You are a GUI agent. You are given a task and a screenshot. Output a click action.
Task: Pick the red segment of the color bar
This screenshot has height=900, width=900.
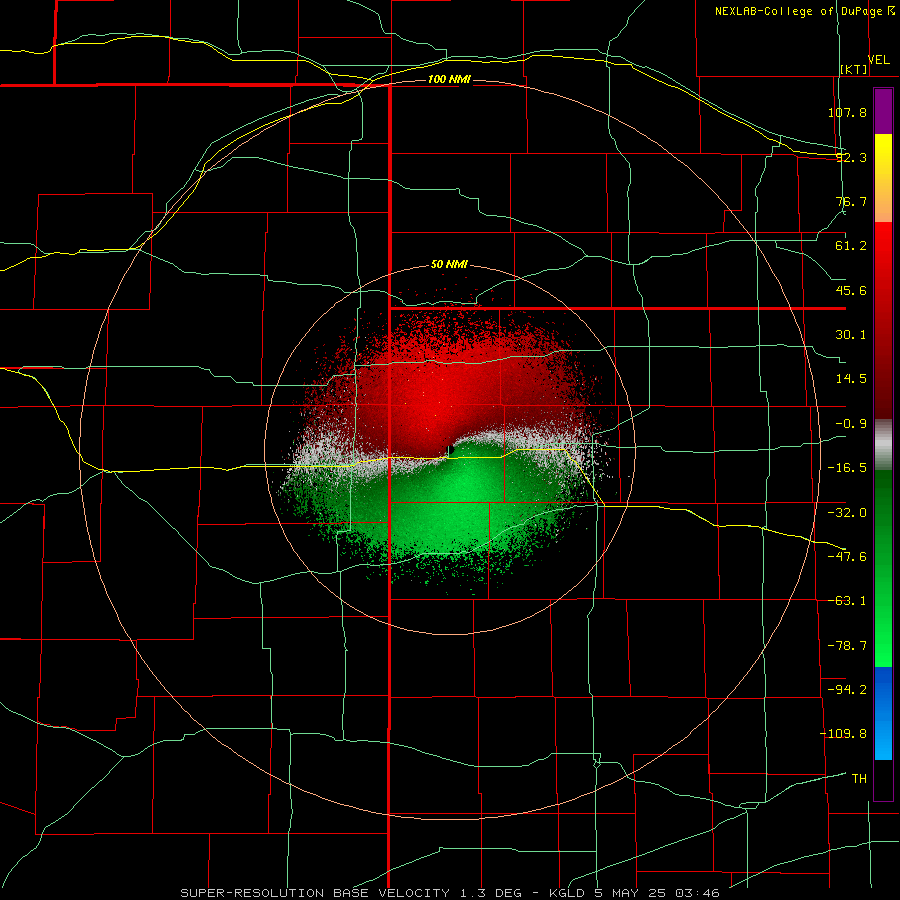(x=883, y=320)
